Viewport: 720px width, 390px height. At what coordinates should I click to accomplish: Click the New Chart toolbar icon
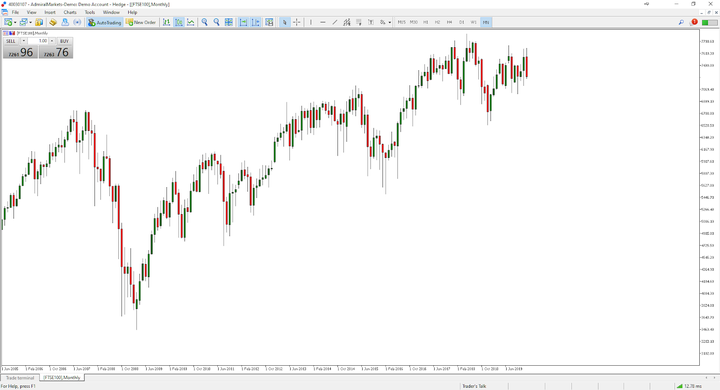[8, 22]
